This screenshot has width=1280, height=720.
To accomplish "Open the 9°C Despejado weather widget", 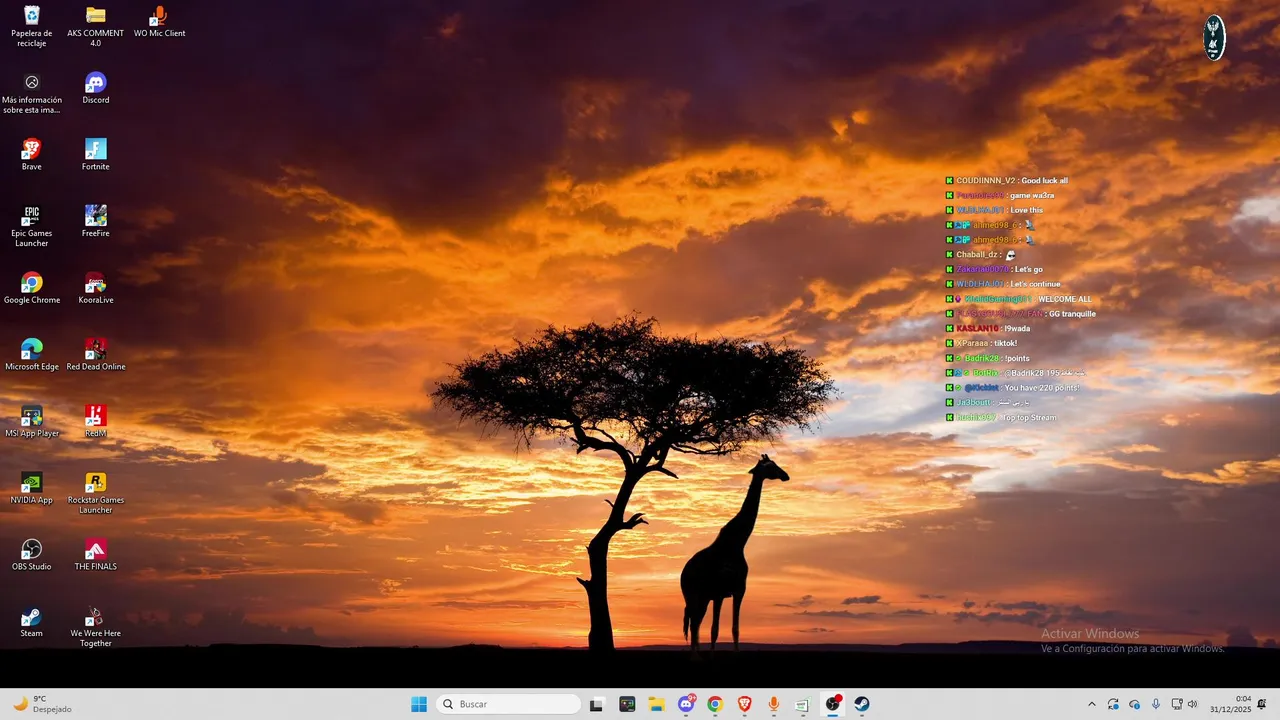I will pyautogui.click(x=43, y=704).
